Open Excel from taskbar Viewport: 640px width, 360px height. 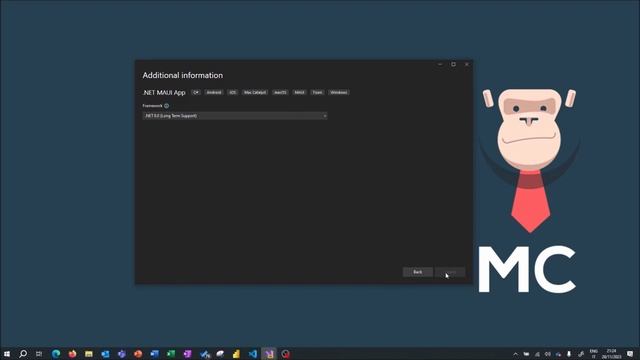click(171, 354)
